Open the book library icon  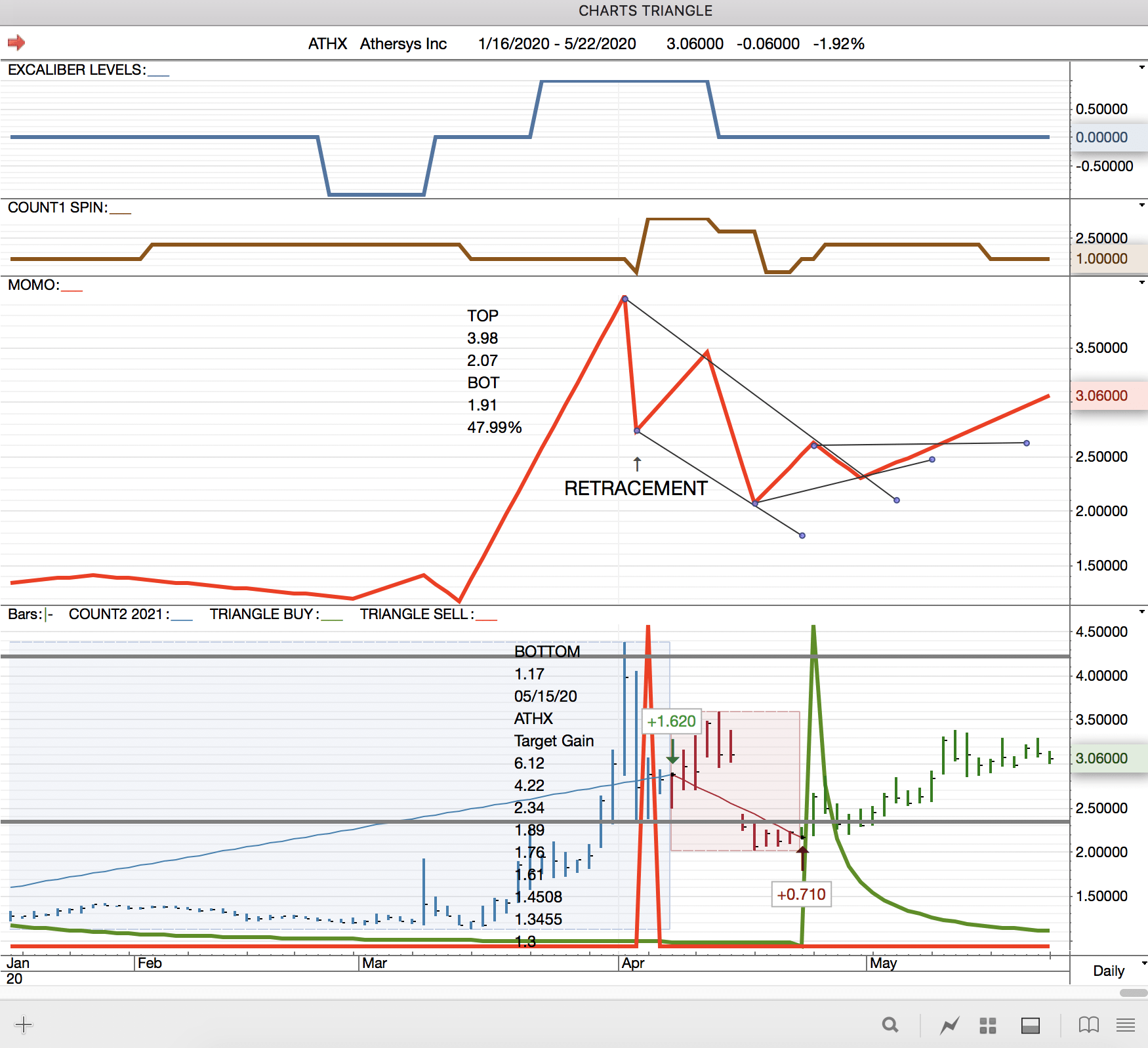coord(1088,1024)
